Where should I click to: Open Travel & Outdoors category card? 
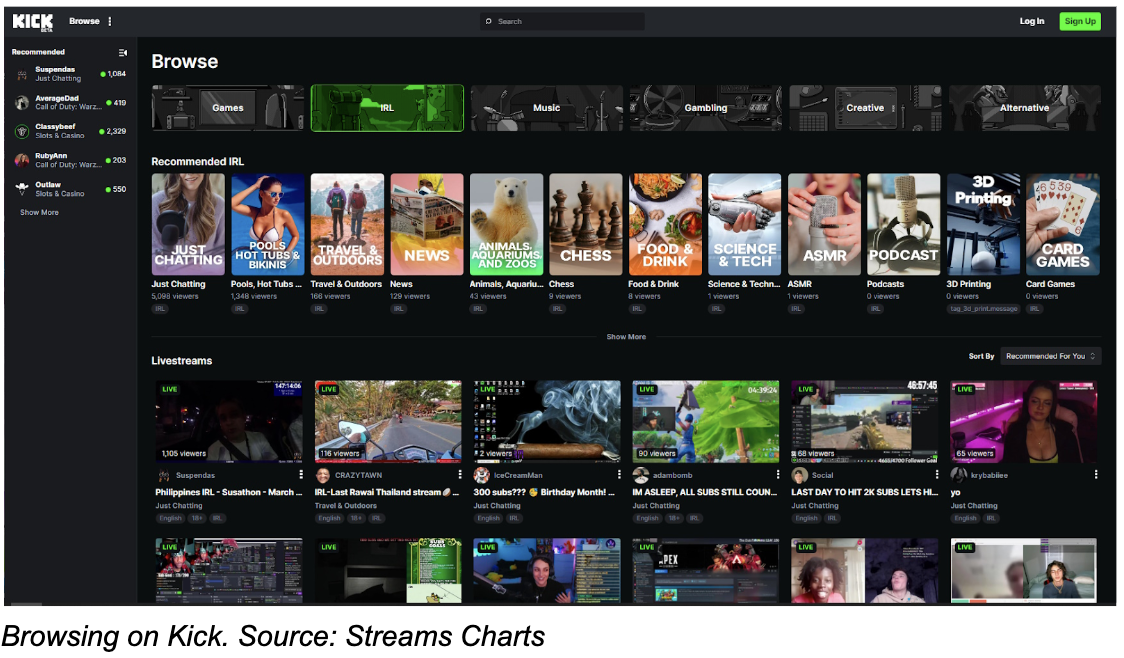click(347, 224)
